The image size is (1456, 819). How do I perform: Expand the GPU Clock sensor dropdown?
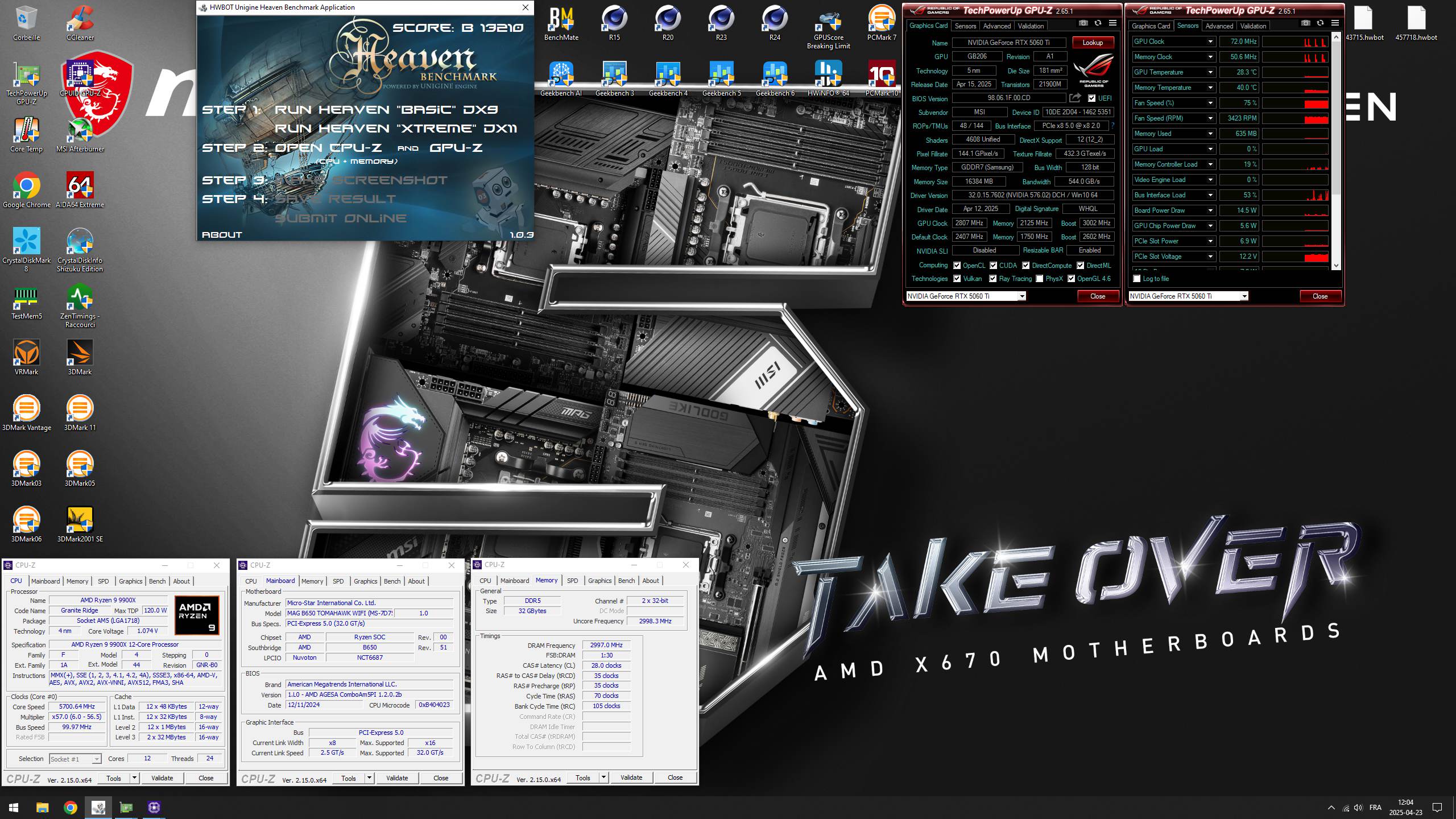(x=1210, y=42)
